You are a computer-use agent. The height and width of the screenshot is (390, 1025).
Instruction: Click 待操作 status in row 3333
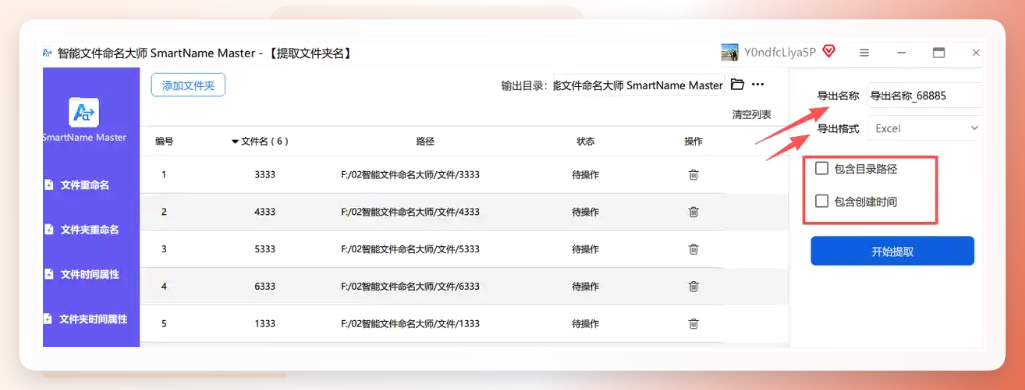pos(586,174)
